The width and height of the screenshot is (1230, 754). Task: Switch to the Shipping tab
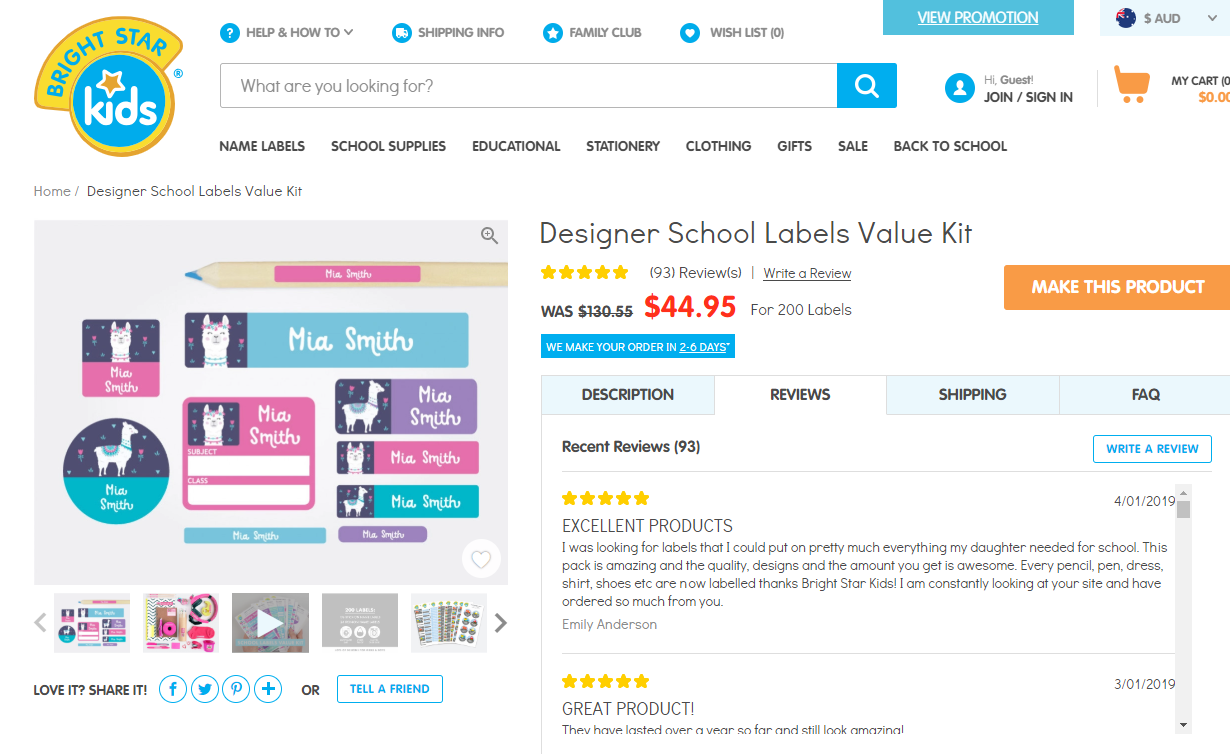tap(972, 395)
